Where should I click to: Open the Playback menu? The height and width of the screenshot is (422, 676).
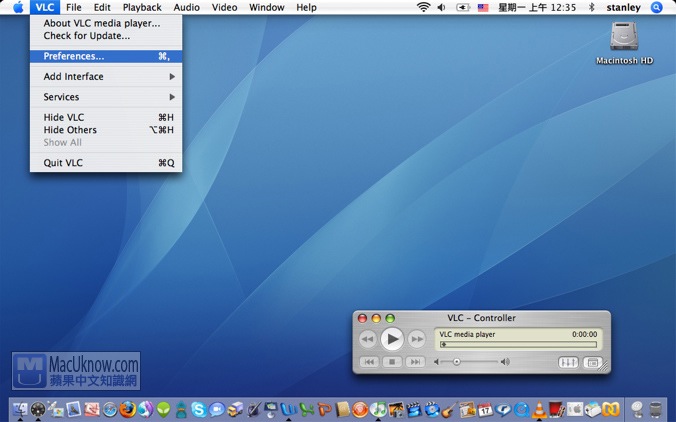(x=142, y=7)
